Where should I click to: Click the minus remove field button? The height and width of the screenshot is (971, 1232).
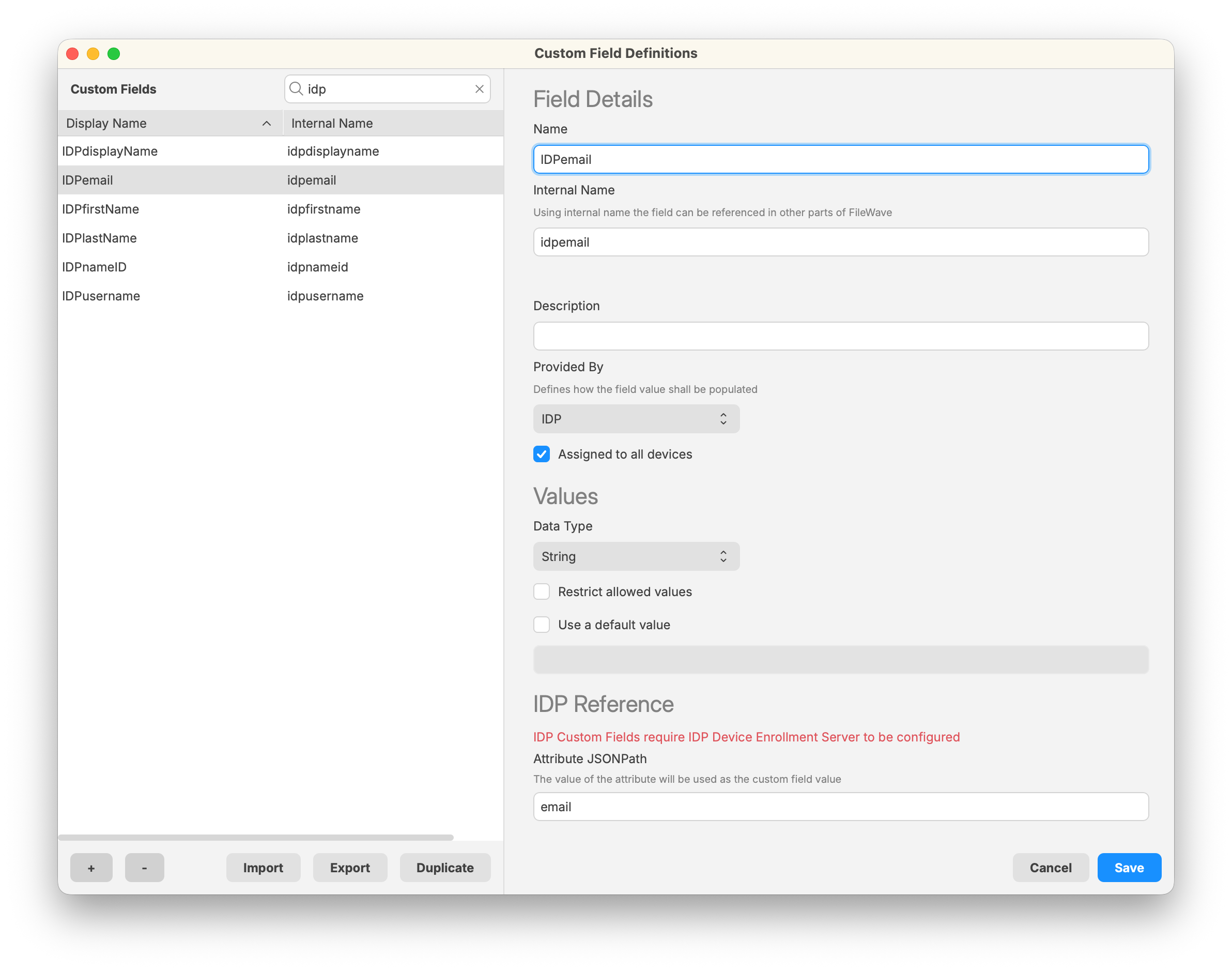coord(144,868)
